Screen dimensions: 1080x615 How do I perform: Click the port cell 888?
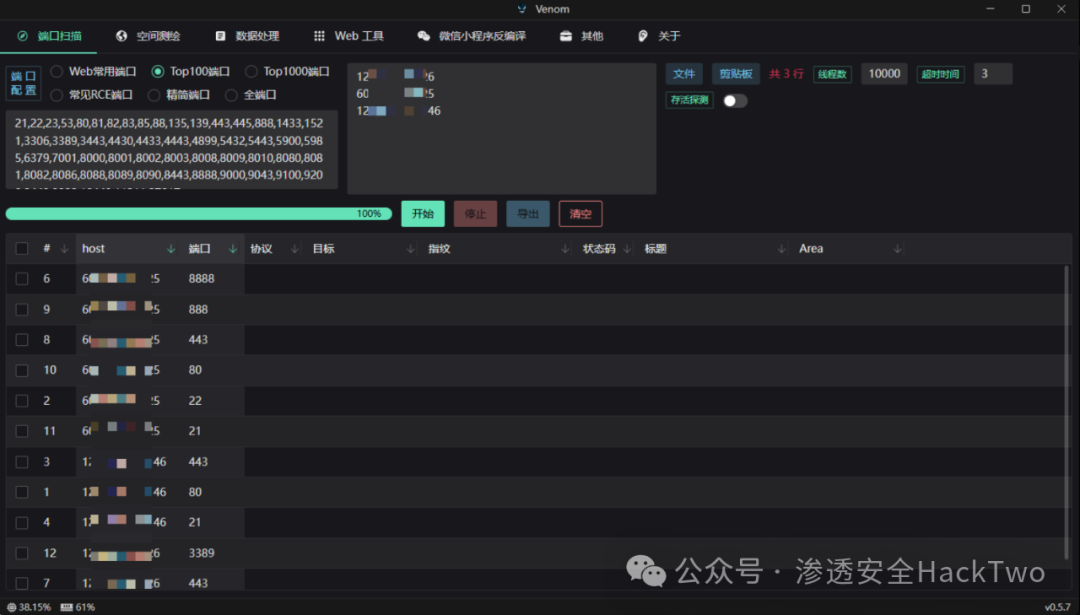coord(198,309)
